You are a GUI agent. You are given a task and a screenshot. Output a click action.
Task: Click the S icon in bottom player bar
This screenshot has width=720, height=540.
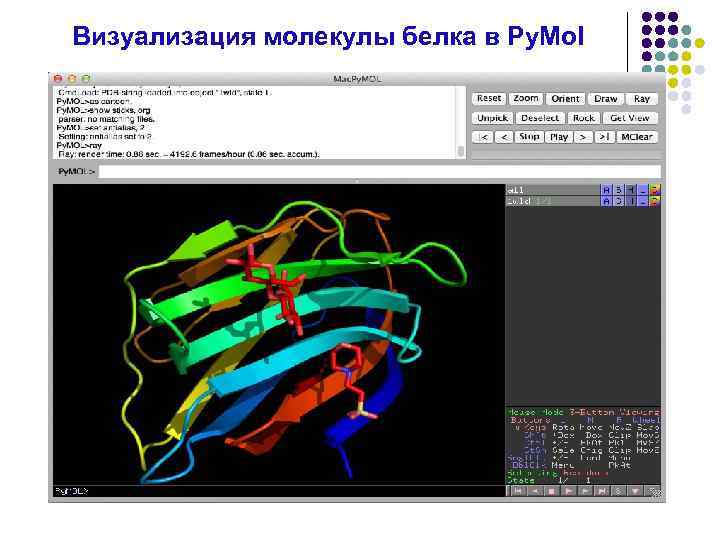[x=618, y=491]
